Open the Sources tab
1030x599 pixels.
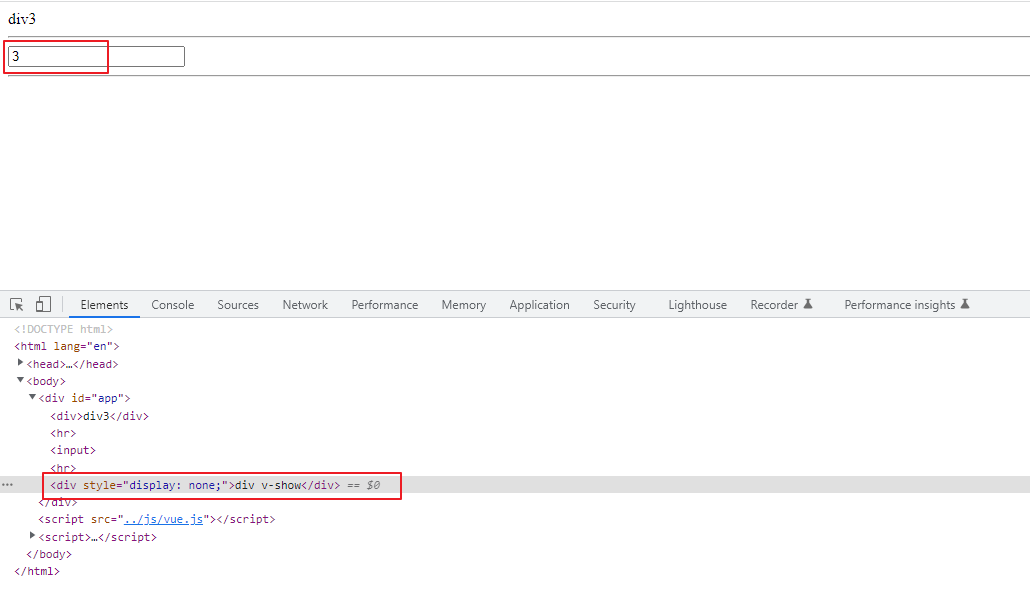click(237, 305)
